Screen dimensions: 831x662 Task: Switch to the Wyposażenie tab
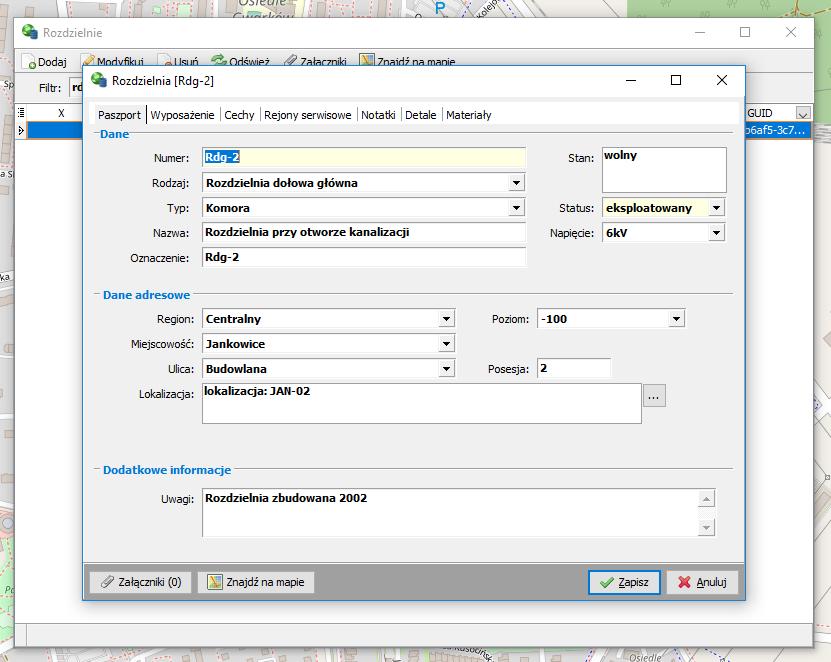pyautogui.click(x=182, y=115)
